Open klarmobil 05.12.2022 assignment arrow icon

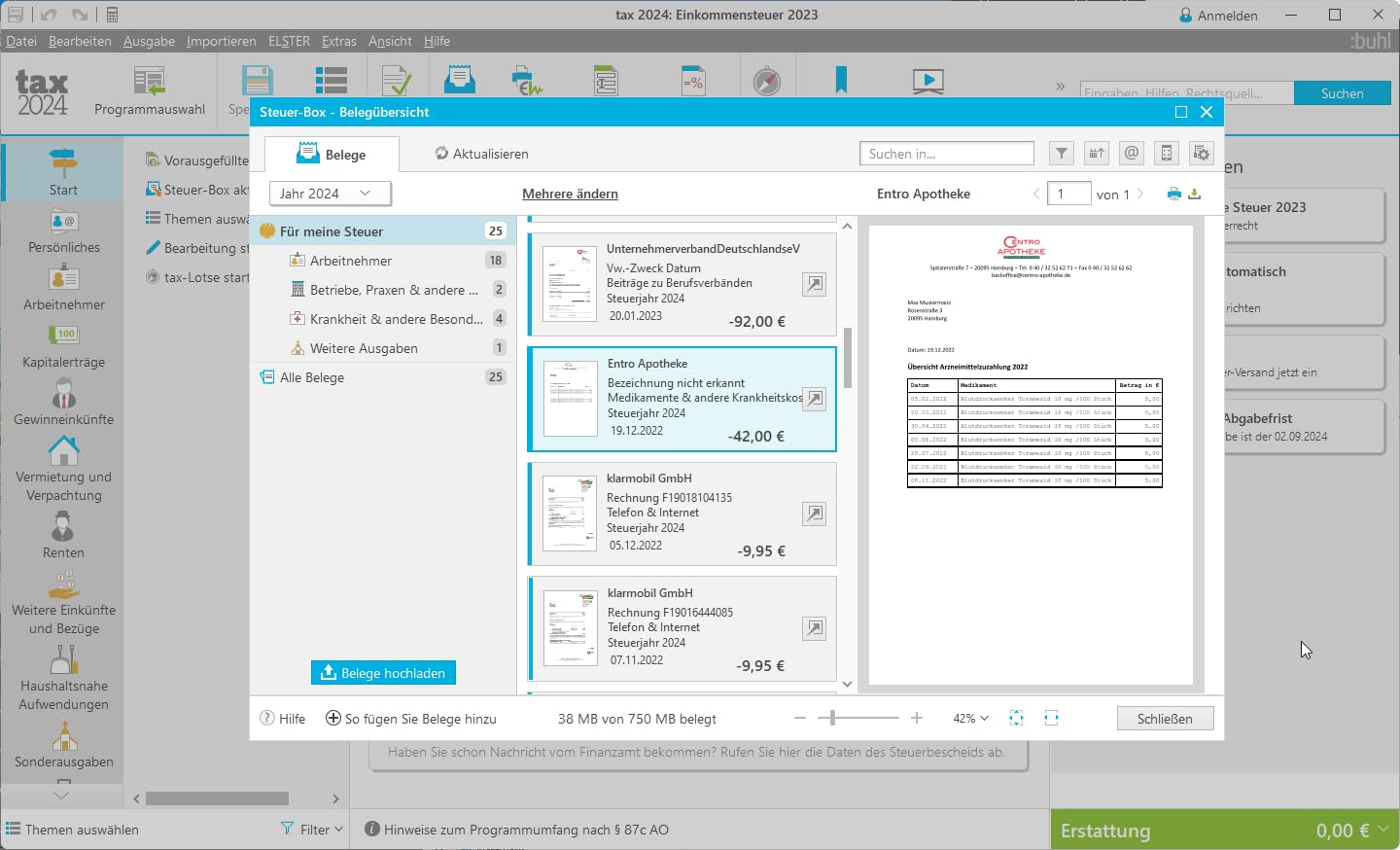(815, 514)
